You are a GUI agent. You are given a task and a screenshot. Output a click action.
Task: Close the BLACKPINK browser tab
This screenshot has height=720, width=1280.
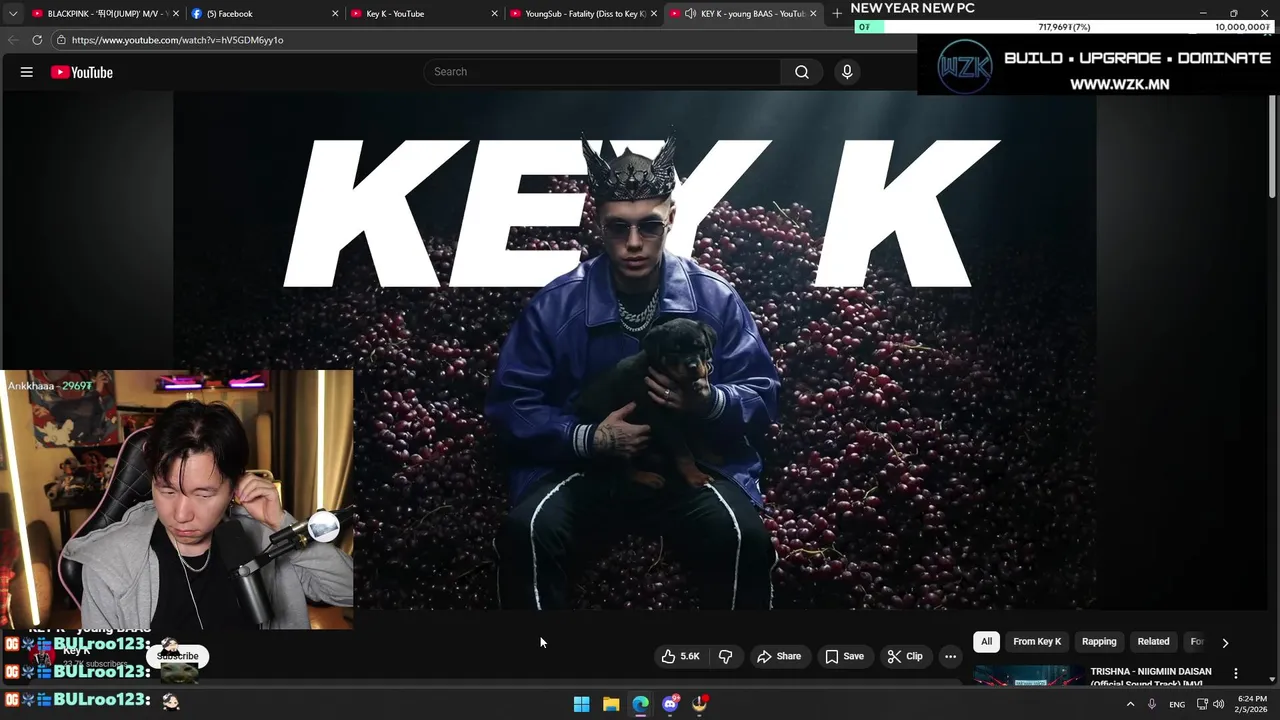pos(176,13)
